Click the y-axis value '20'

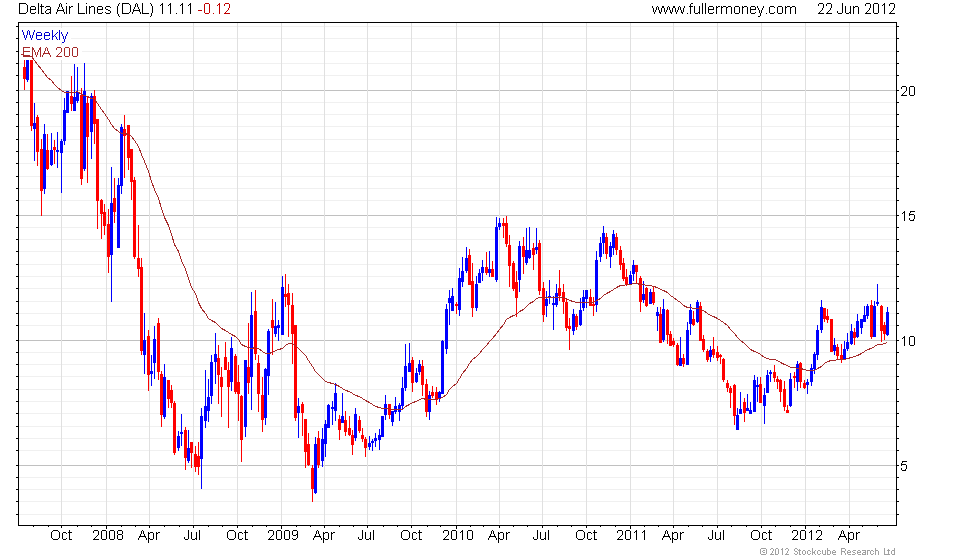pos(908,91)
